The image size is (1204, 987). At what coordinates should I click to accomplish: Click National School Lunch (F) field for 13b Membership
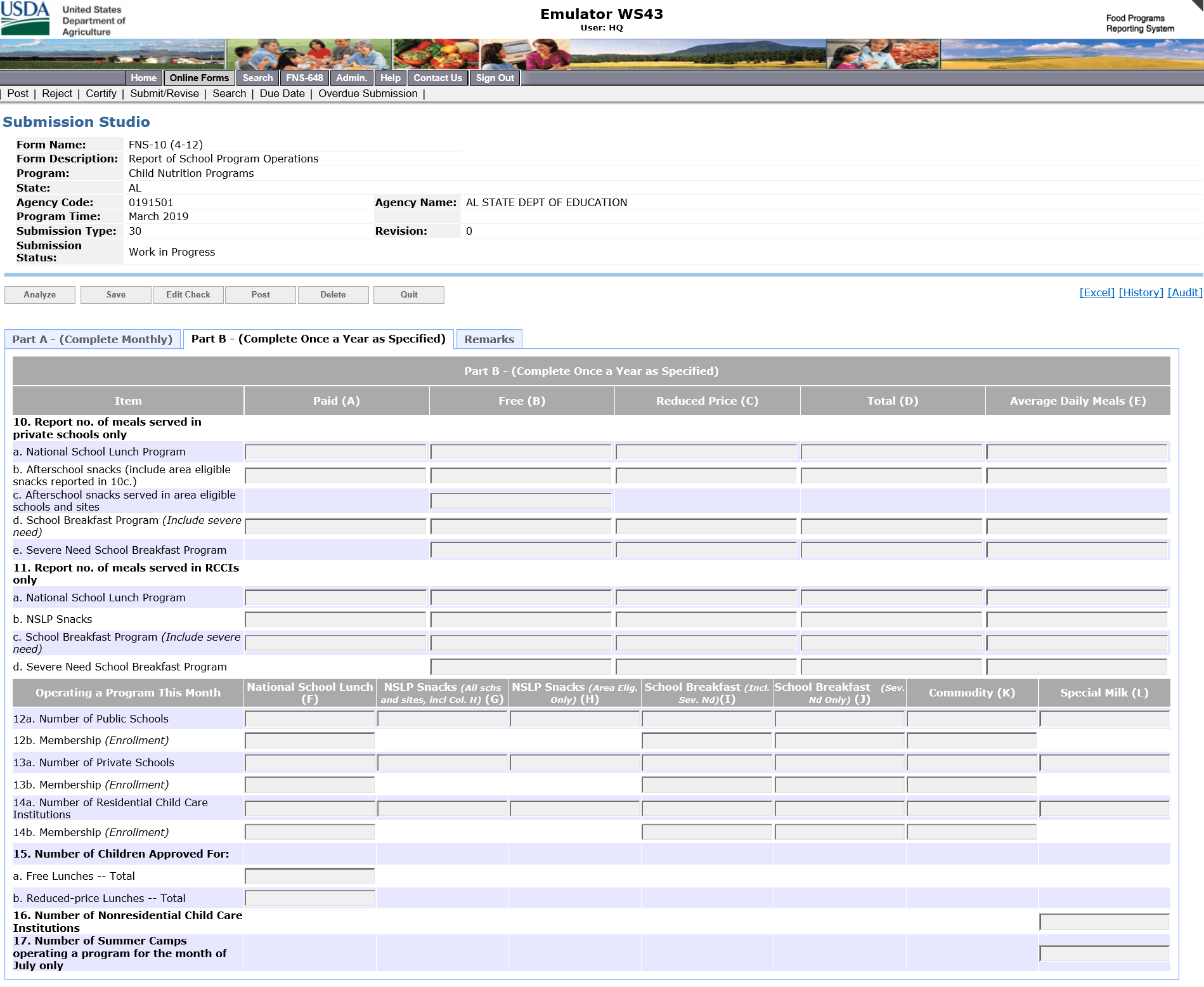(x=310, y=785)
